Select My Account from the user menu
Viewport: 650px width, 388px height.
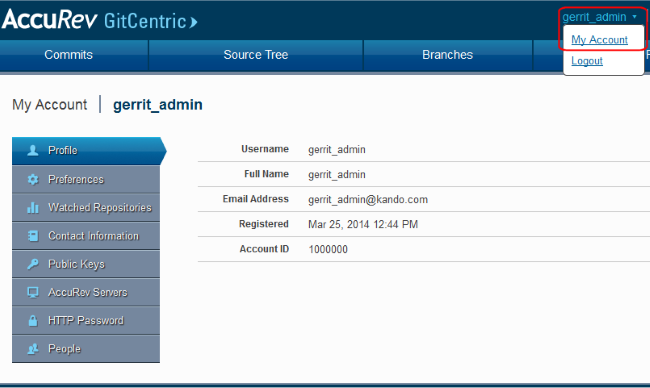point(599,40)
